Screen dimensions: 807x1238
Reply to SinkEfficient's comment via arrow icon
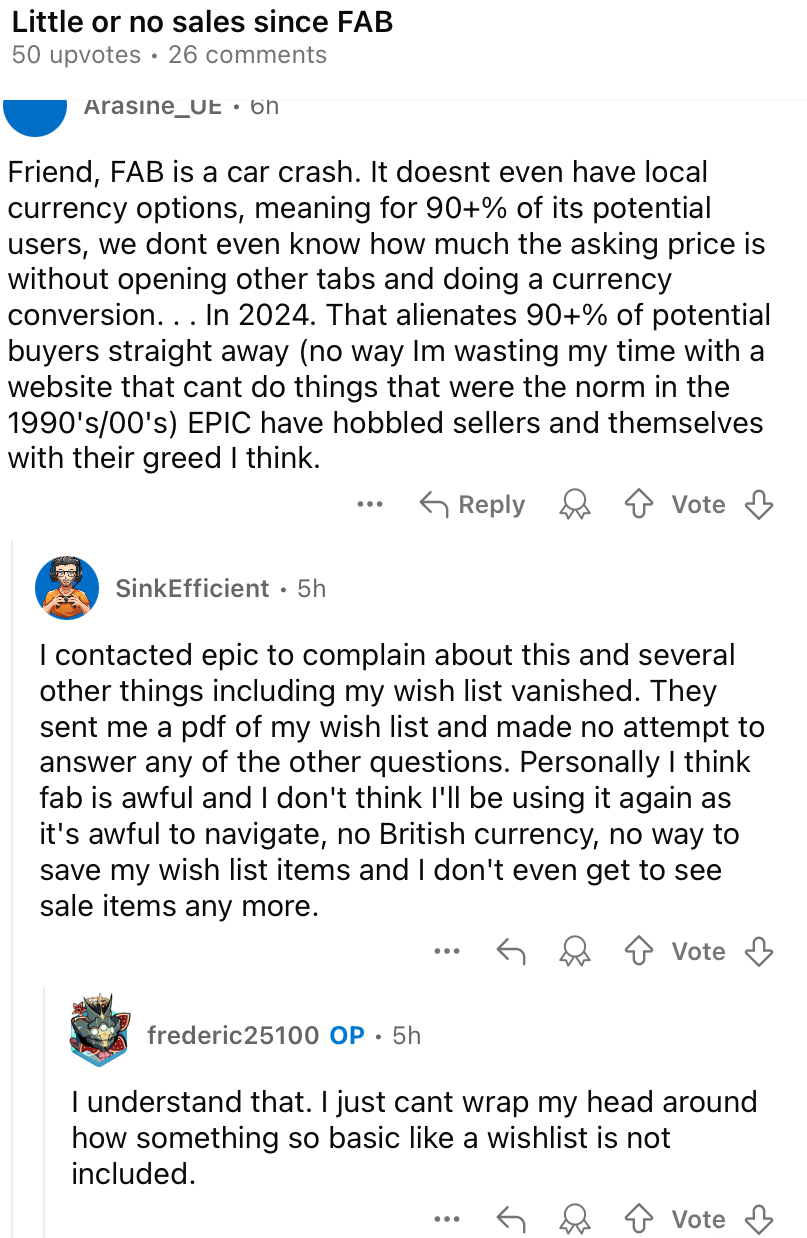511,952
